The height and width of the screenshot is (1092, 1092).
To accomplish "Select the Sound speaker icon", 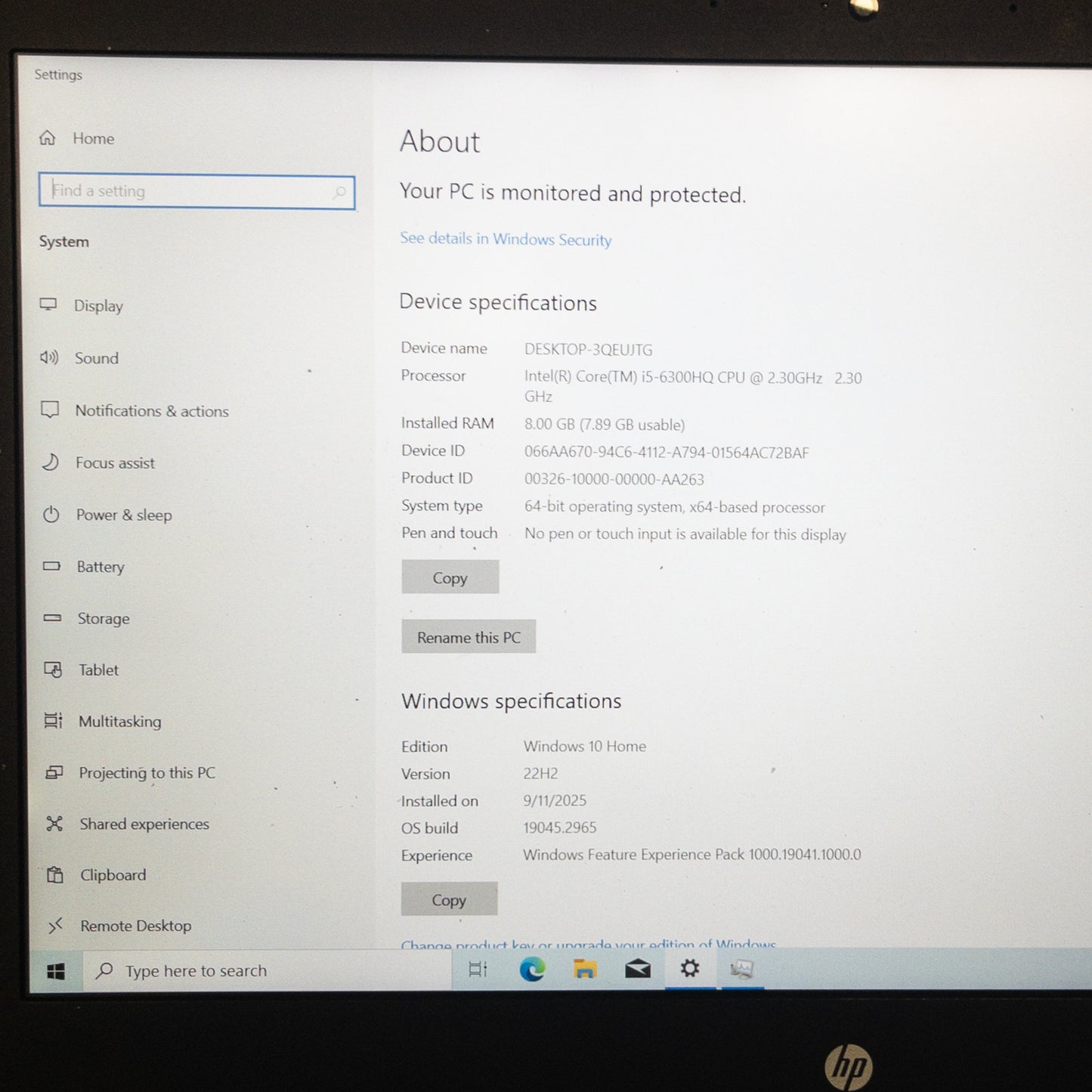I will click(x=49, y=357).
